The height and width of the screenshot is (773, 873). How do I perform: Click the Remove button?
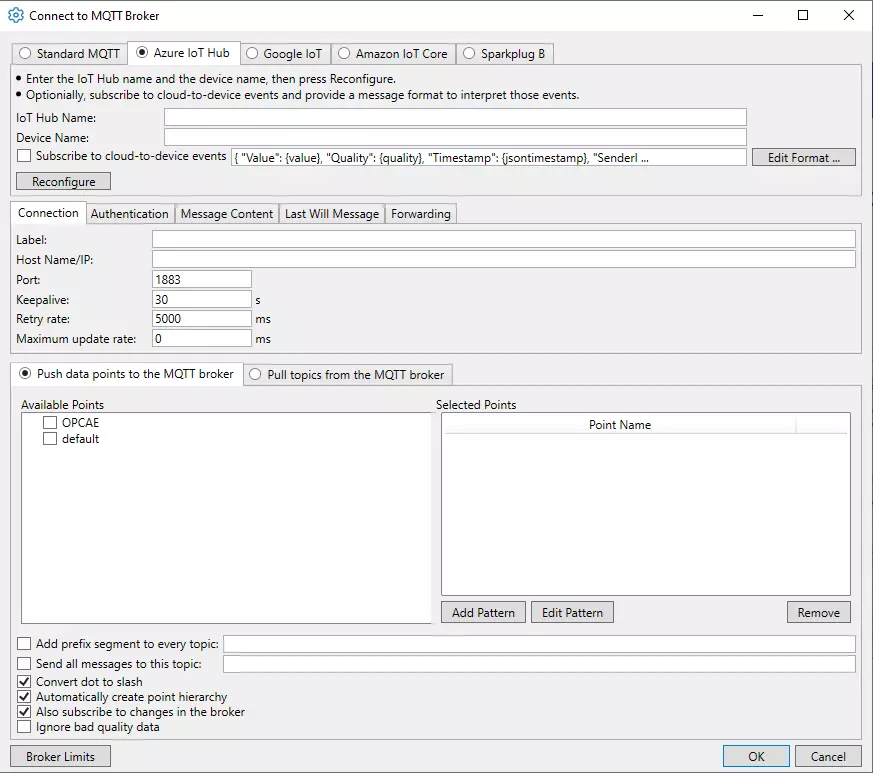pyautogui.click(x=818, y=613)
